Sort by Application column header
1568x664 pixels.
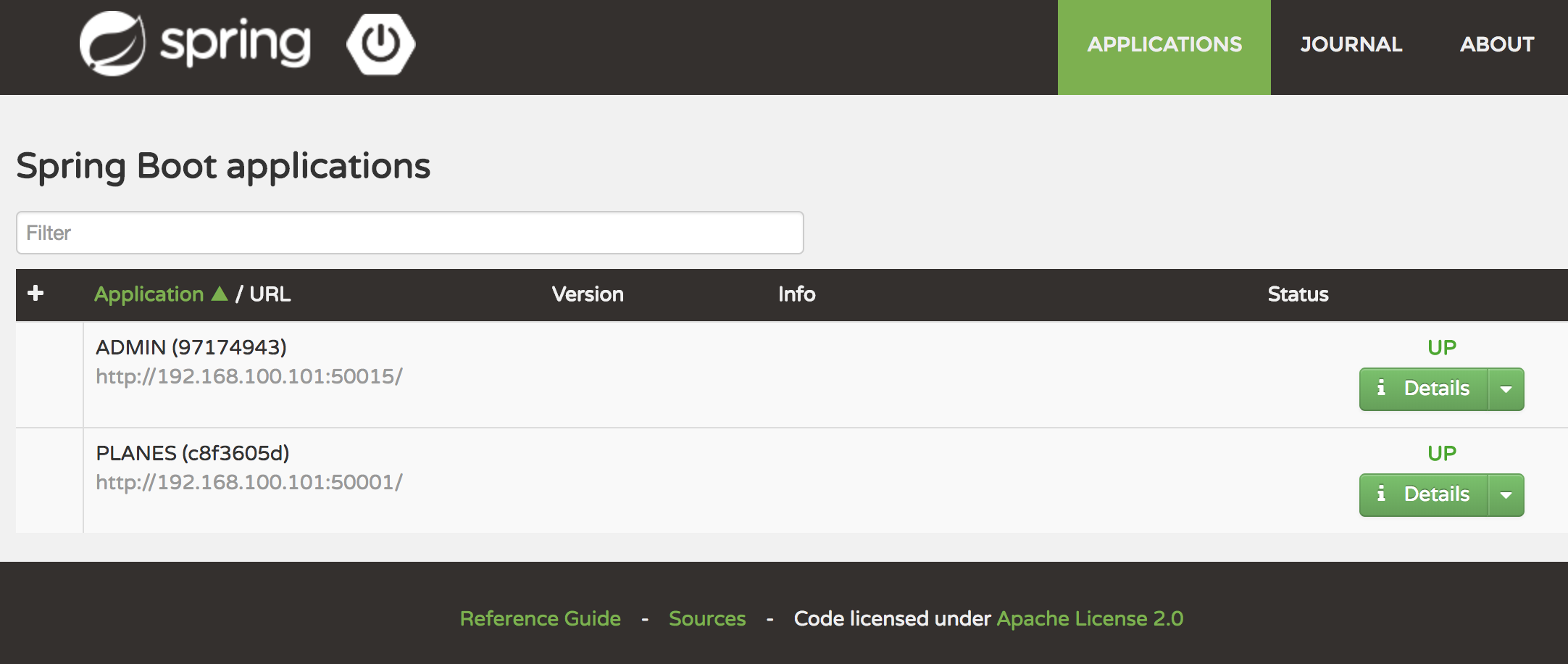coord(149,294)
